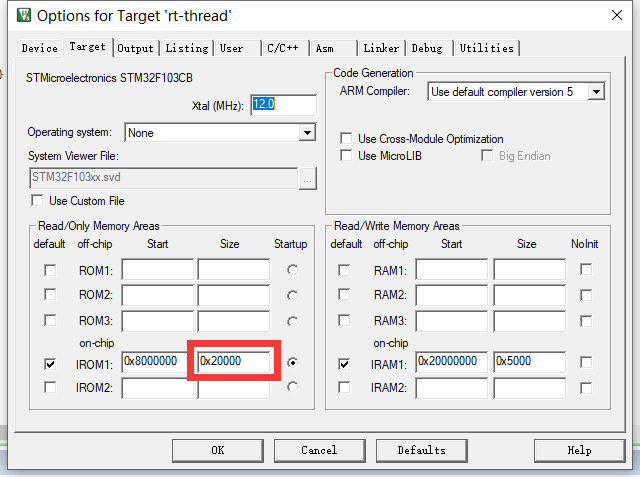Open the C/C++ tab
Viewport: 640px width, 477px height.
pos(283,48)
